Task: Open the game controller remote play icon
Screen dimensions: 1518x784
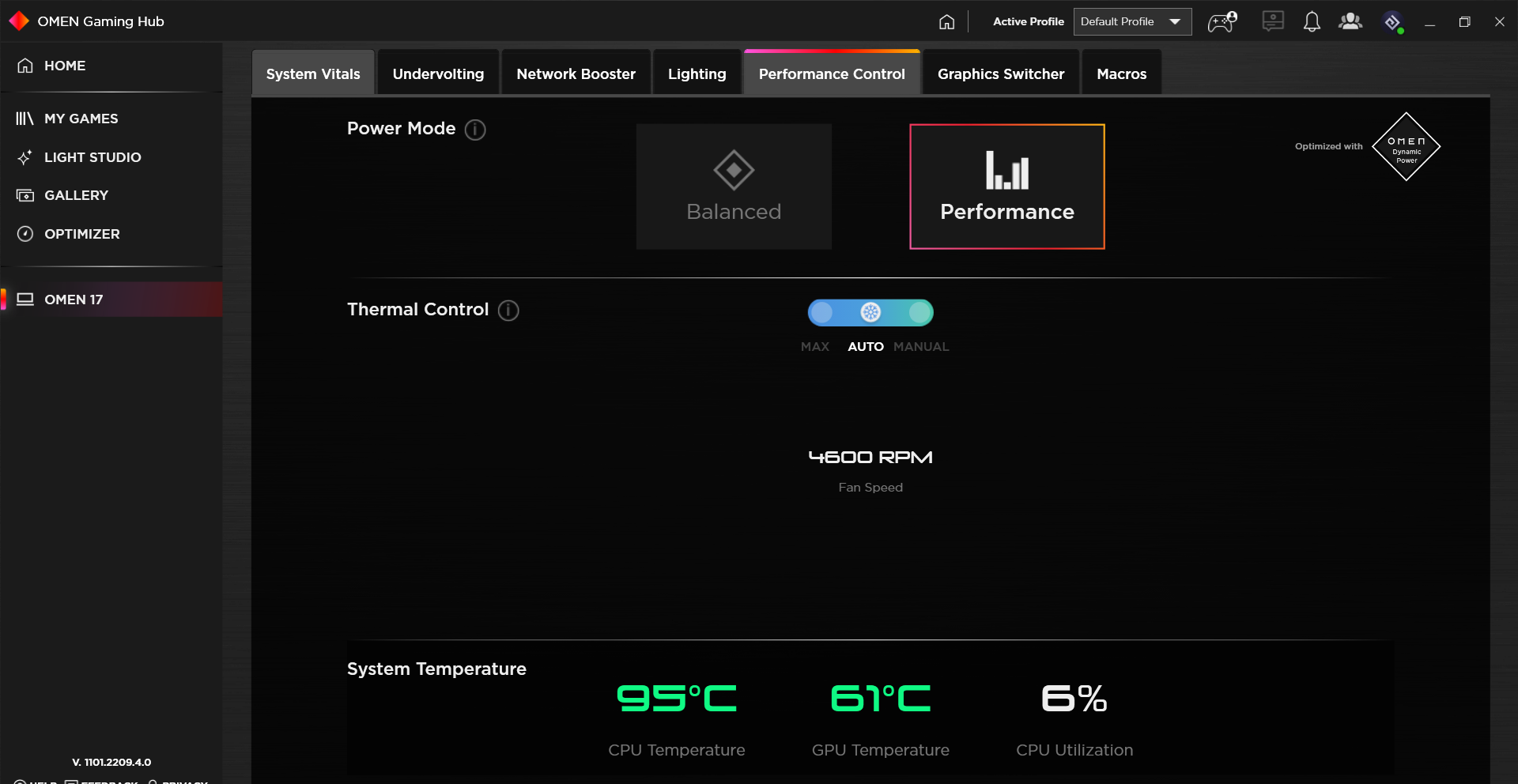Action: (x=1222, y=21)
